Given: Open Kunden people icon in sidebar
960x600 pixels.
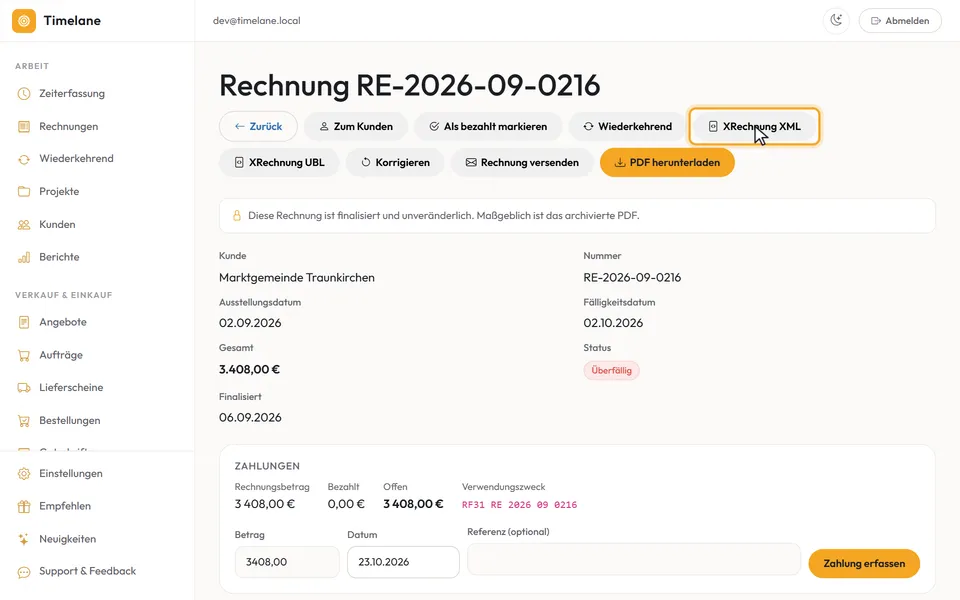Looking at the screenshot, I should pos(24,225).
